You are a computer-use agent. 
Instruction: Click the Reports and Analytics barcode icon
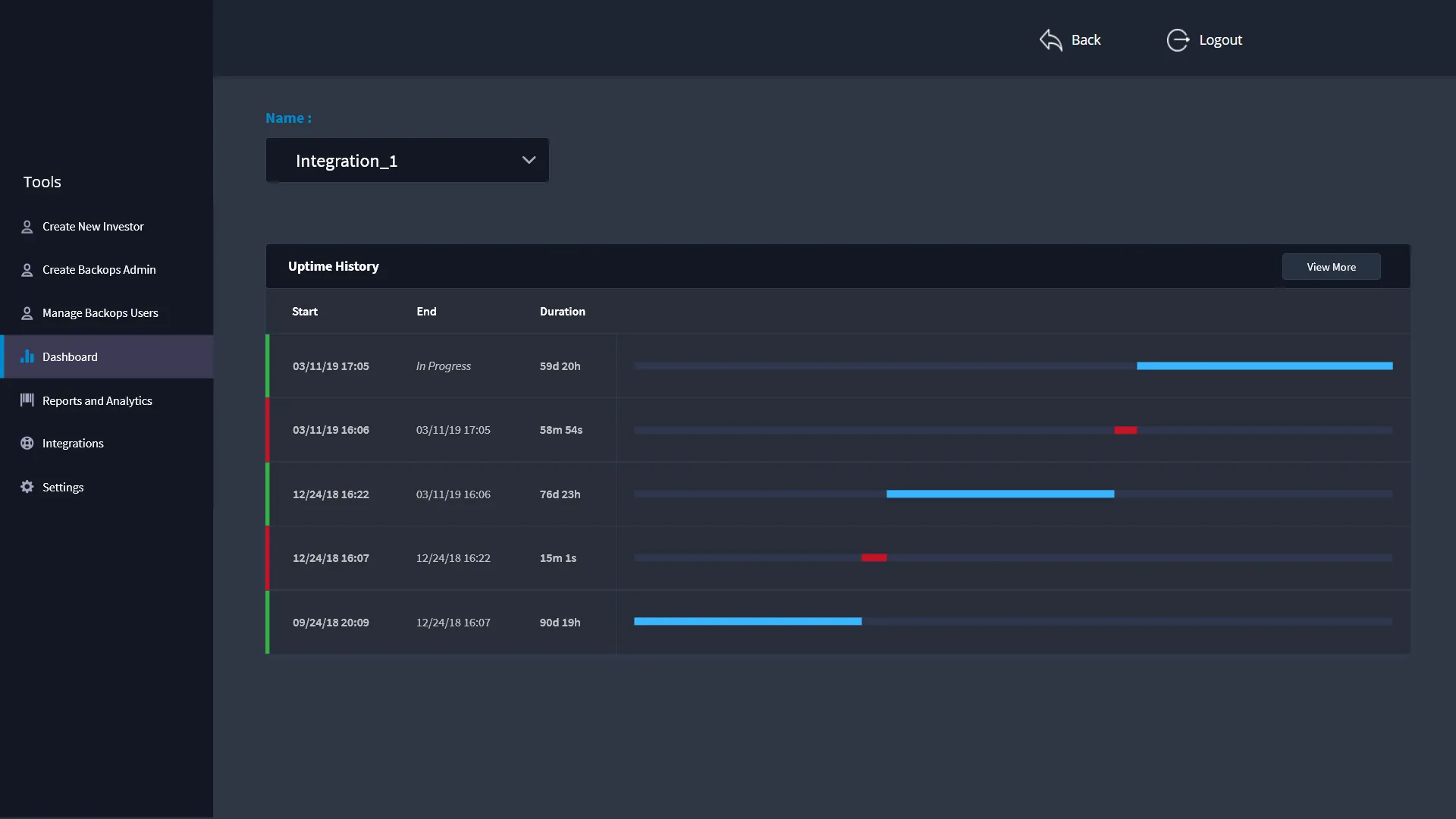click(x=27, y=400)
